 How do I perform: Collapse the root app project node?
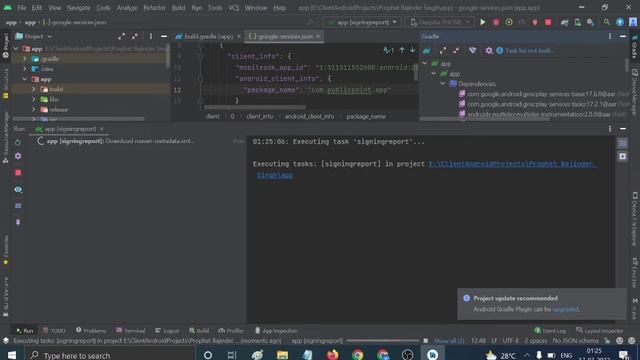point(16,49)
